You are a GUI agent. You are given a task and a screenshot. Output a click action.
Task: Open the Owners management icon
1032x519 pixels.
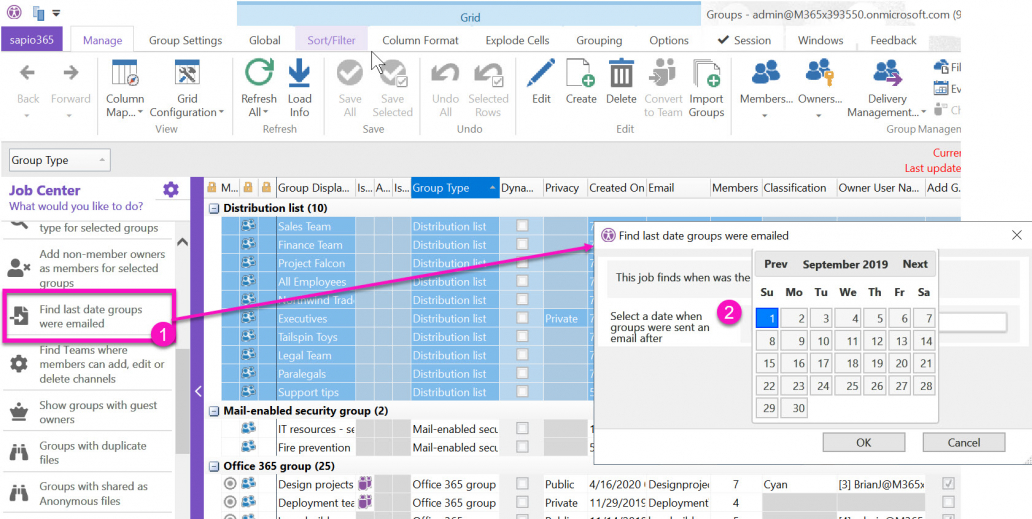(820, 72)
